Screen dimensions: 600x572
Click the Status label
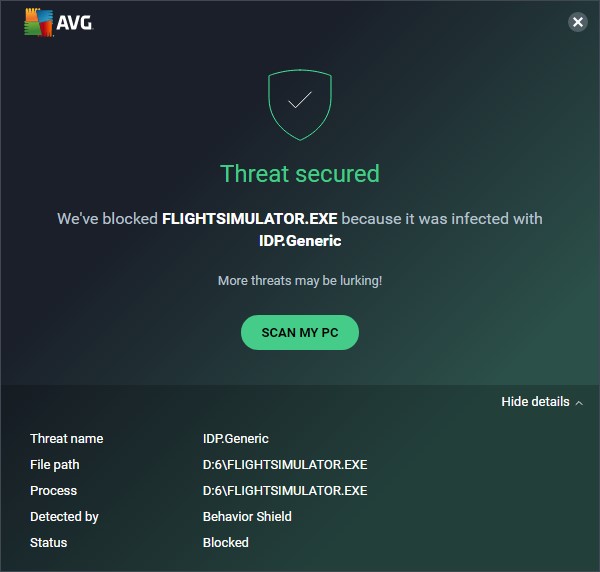pyautogui.click(x=49, y=543)
